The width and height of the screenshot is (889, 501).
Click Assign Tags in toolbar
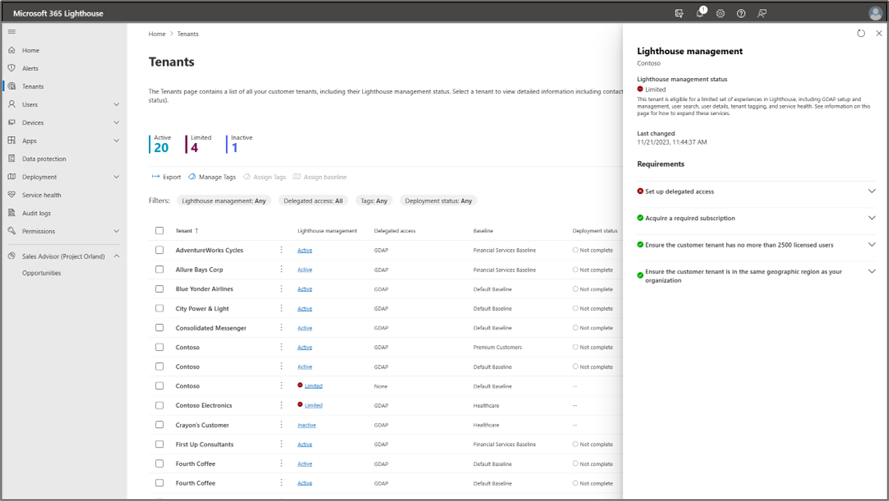tap(265, 177)
